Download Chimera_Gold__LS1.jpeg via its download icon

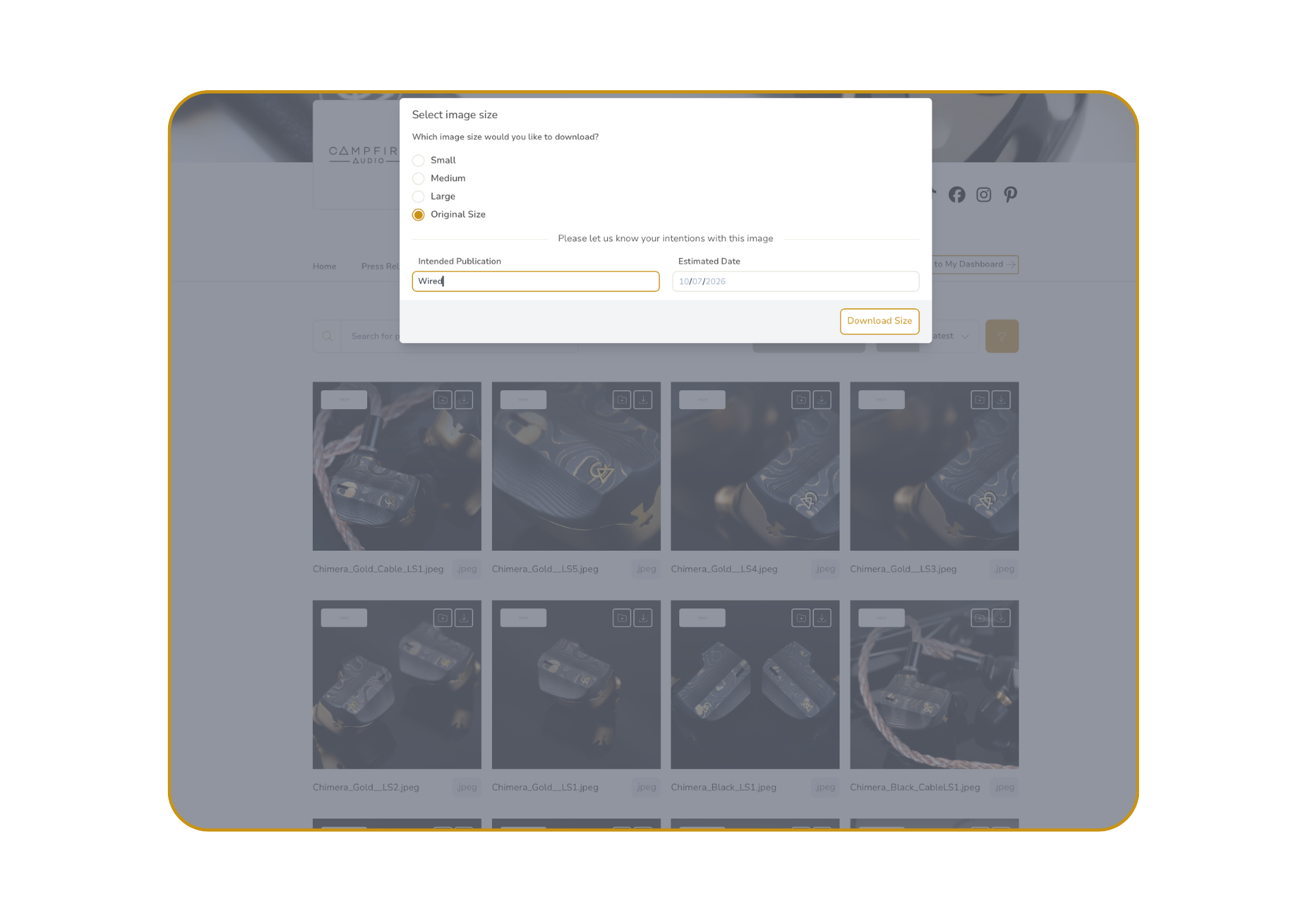643,618
